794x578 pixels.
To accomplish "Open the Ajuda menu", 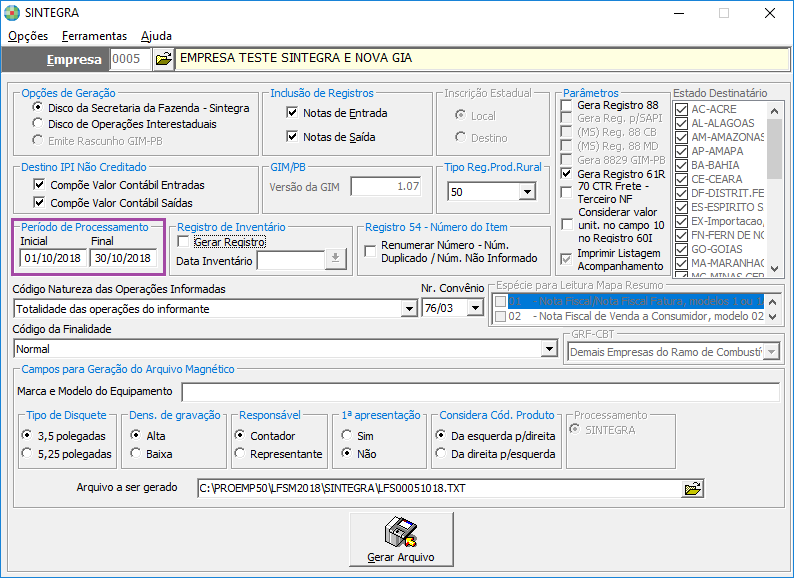I will click(x=156, y=36).
